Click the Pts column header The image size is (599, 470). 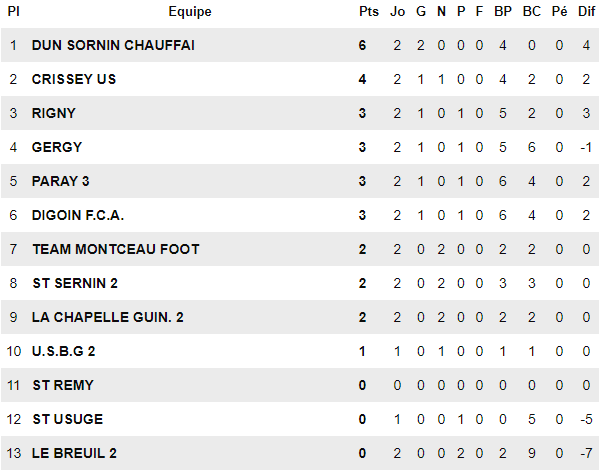tap(369, 12)
